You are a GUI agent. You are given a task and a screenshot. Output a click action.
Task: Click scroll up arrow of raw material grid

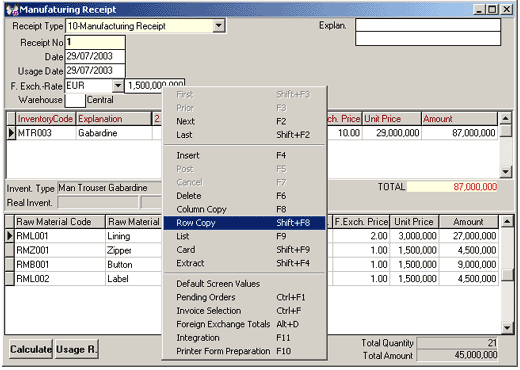click(x=507, y=221)
